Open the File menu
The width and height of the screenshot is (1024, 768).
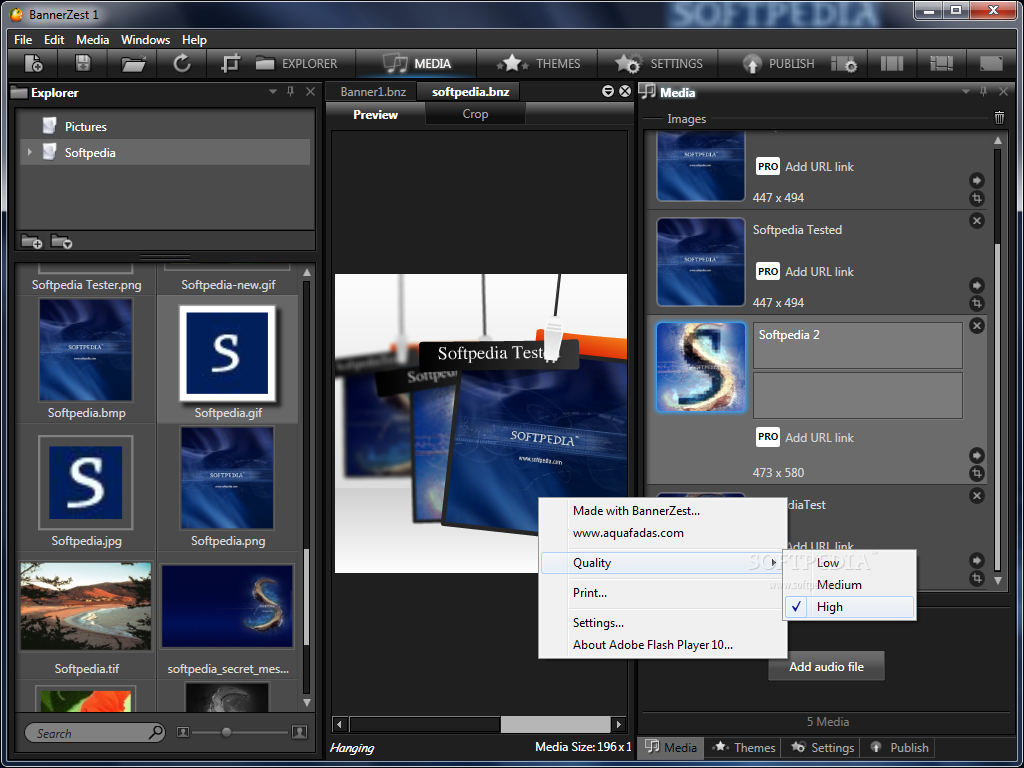[23, 39]
